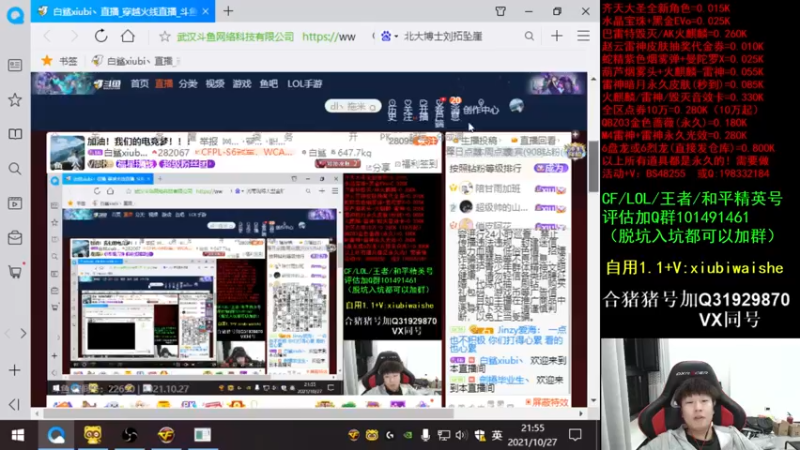Go to browser home page
800x450 pixels.
tap(128, 36)
